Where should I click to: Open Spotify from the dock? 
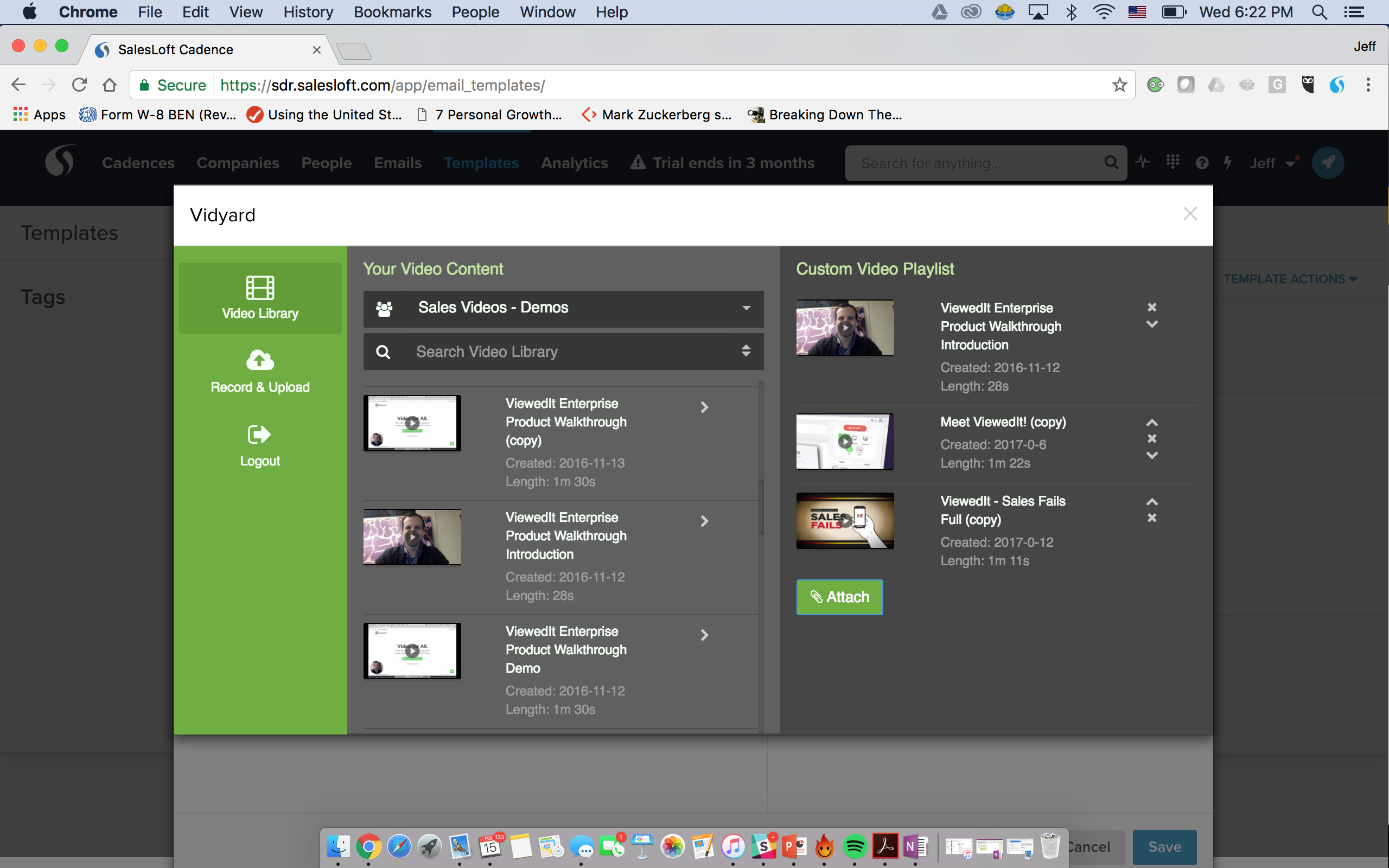click(x=854, y=846)
